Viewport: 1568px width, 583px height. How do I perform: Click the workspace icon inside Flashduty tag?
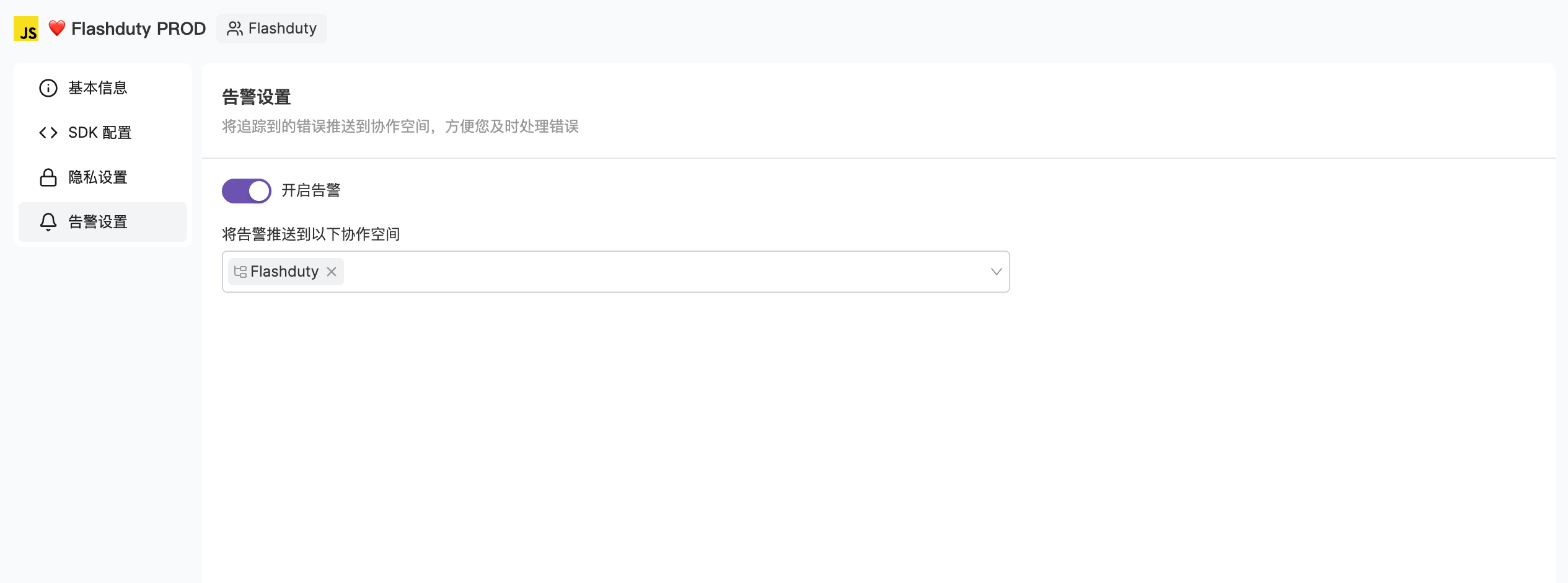[240, 272]
